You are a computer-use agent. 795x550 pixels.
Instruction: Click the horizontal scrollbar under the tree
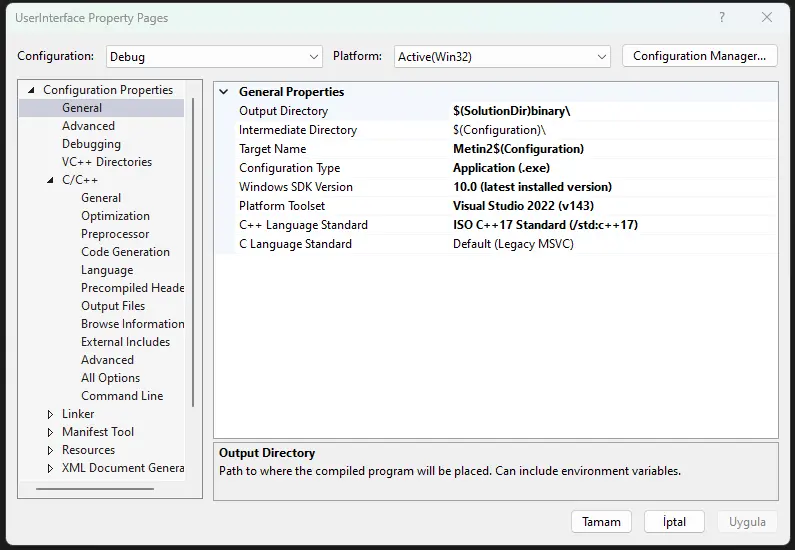coord(95,489)
